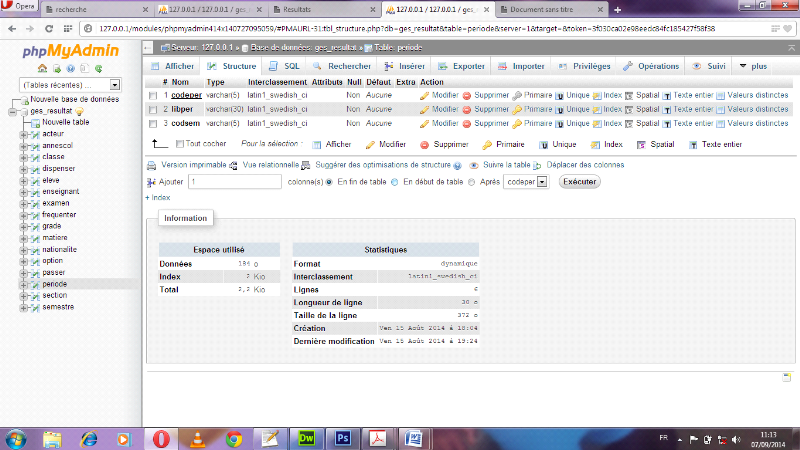This screenshot has width=800, height=450.
Task: Click the browser back arrow
Action: click(x=12, y=29)
